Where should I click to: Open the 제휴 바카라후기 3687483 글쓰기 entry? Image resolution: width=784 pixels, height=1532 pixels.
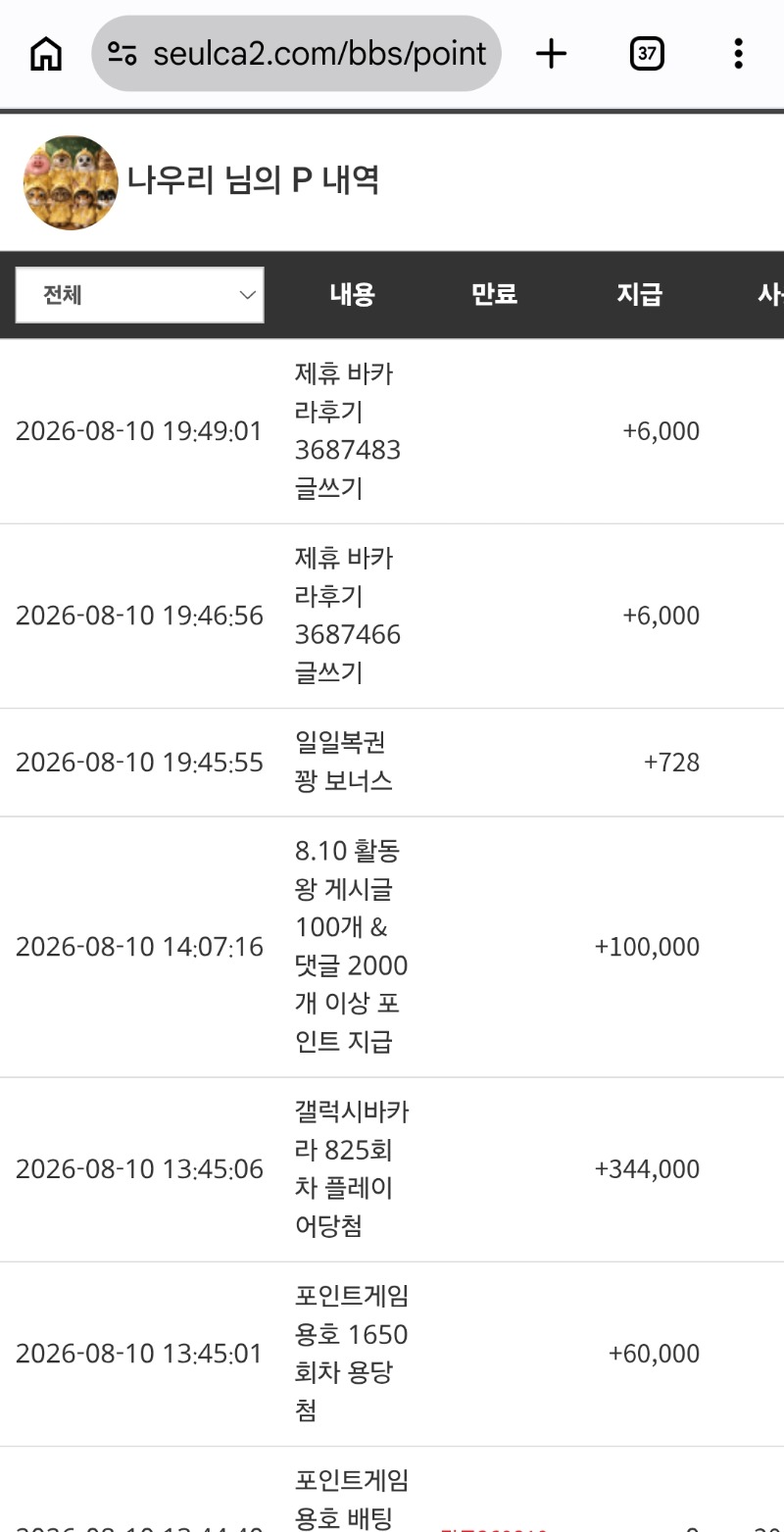[348, 431]
